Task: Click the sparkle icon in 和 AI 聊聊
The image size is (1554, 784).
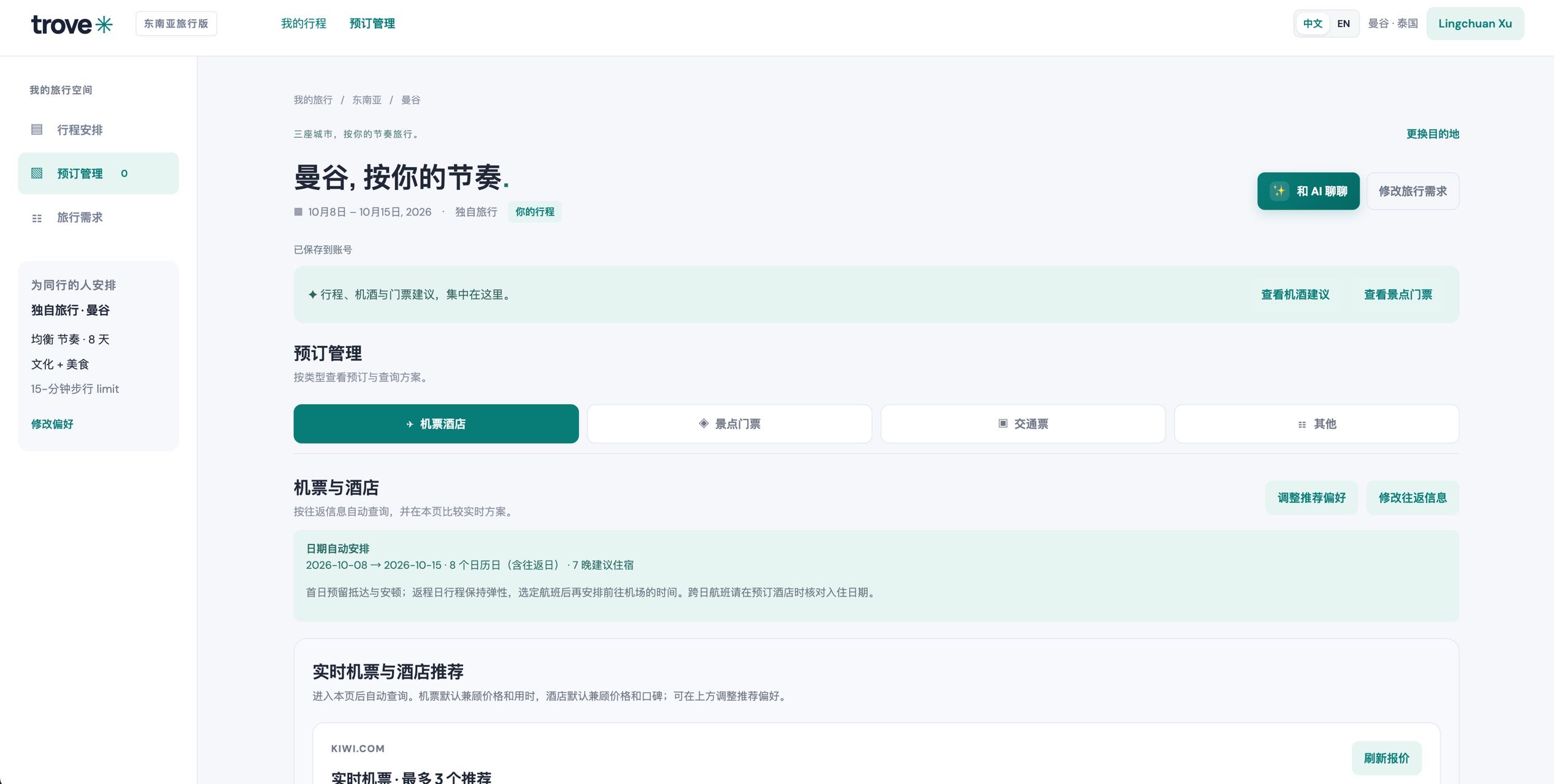Action: tap(1279, 191)
